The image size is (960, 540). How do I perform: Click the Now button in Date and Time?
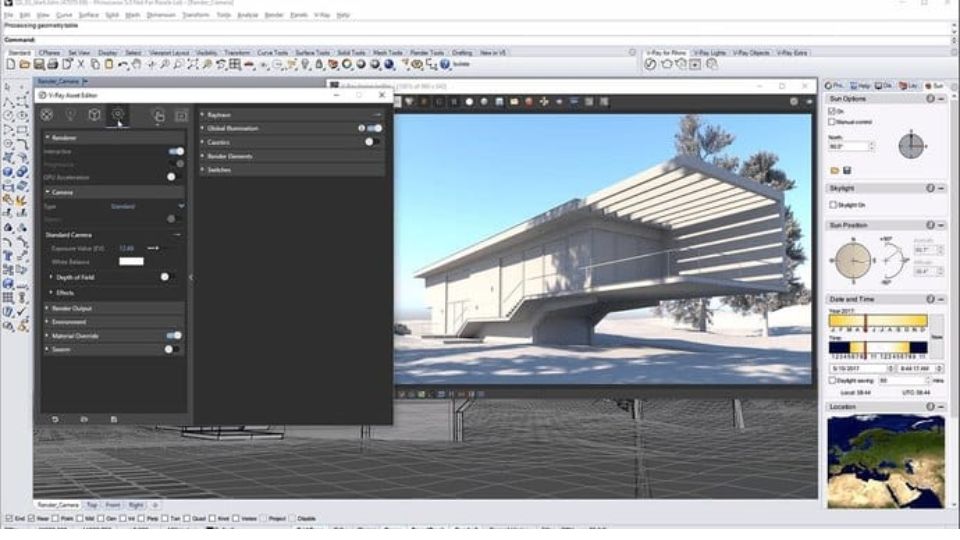pyautogui.click(x=936, y=337)
